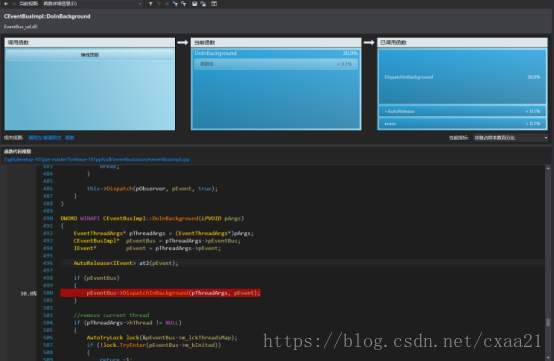Open the current view dropdown in toolbar
The image size is (554, 361).
point(93,4)
